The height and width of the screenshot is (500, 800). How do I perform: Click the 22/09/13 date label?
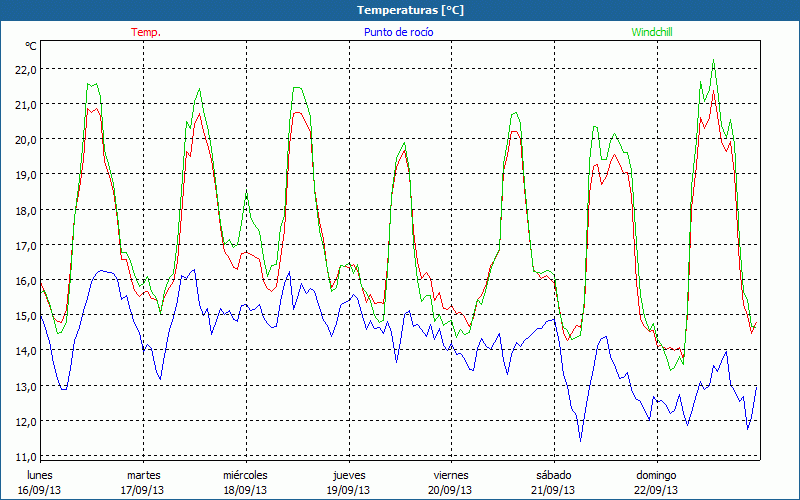click(x=656, y=490)
